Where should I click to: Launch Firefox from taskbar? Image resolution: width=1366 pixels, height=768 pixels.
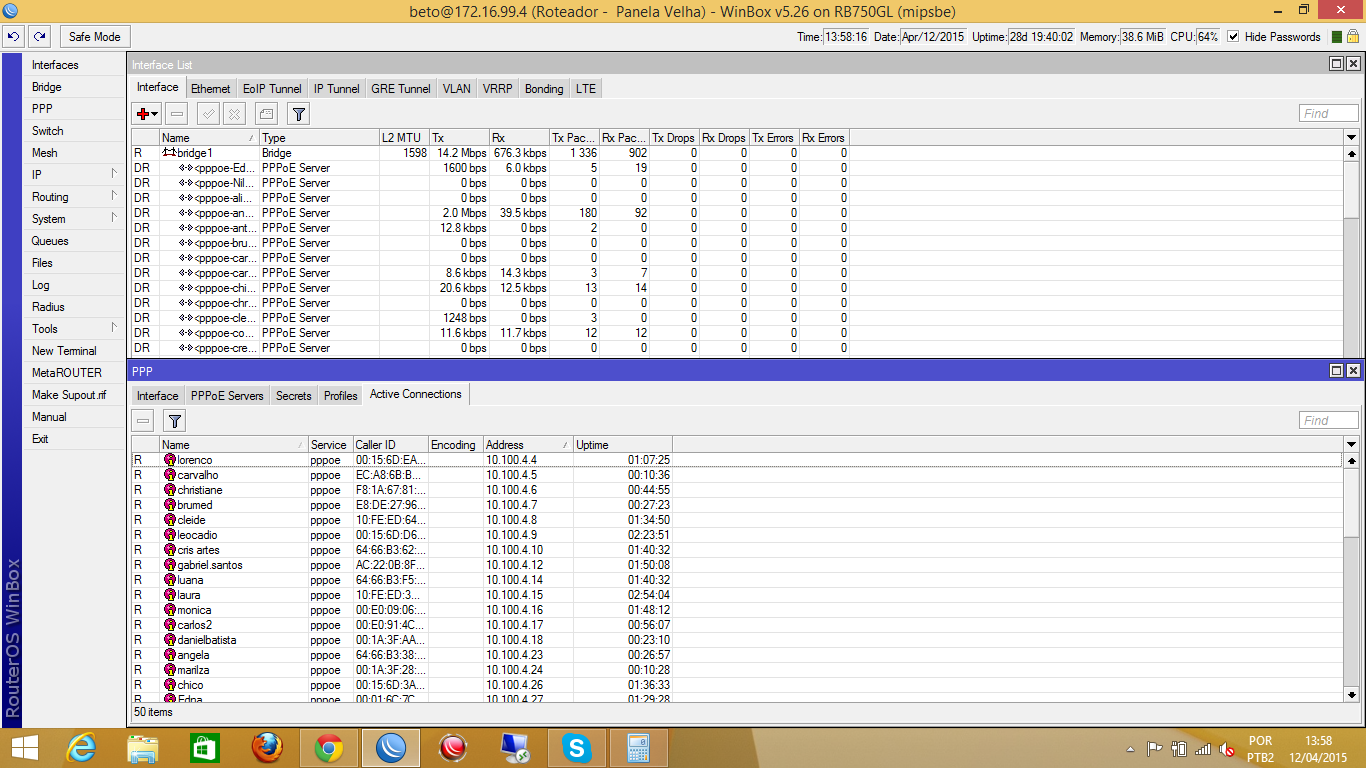266,748
